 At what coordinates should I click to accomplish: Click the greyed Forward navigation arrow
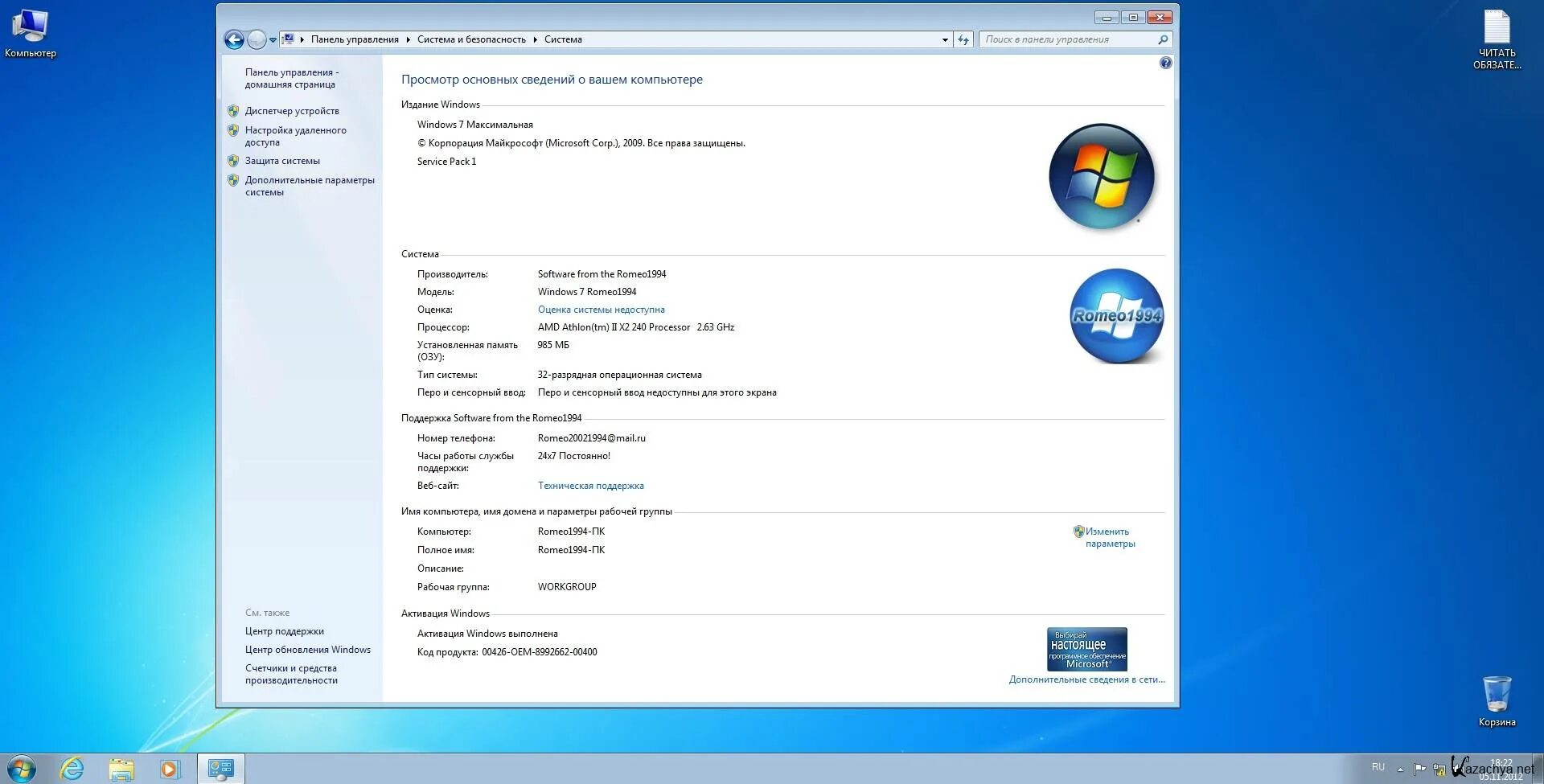(x=257, y=39)
